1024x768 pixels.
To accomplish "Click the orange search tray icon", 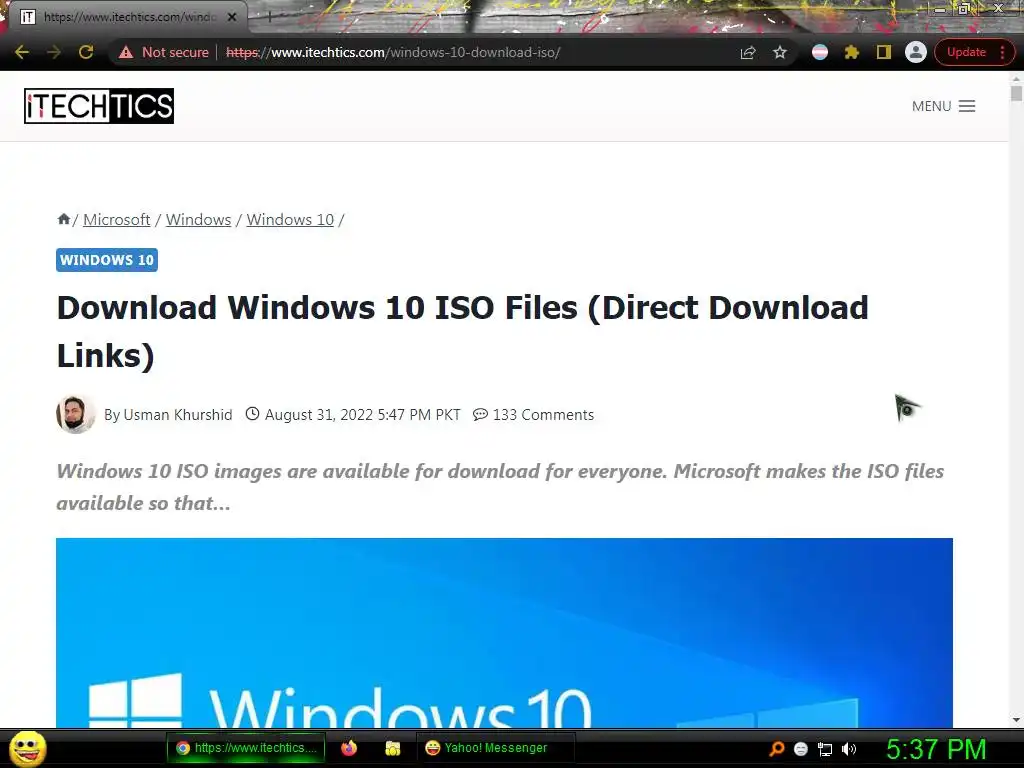I will pos(776,748).
